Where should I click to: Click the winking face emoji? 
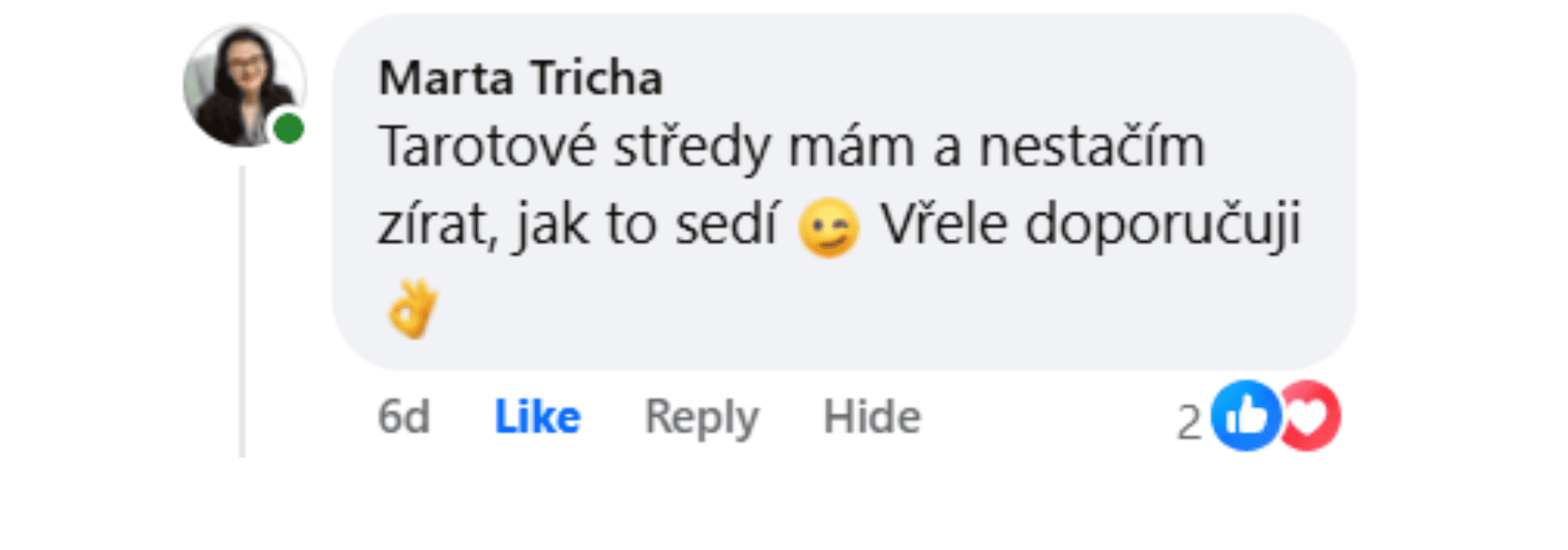pyautogui.click(x=828, y=228)
